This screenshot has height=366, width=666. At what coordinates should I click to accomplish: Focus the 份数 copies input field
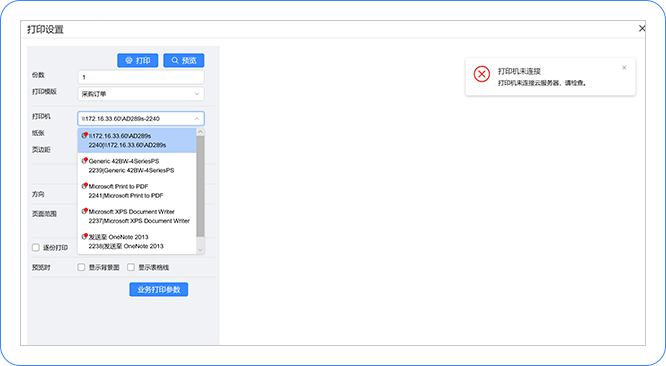141,77
